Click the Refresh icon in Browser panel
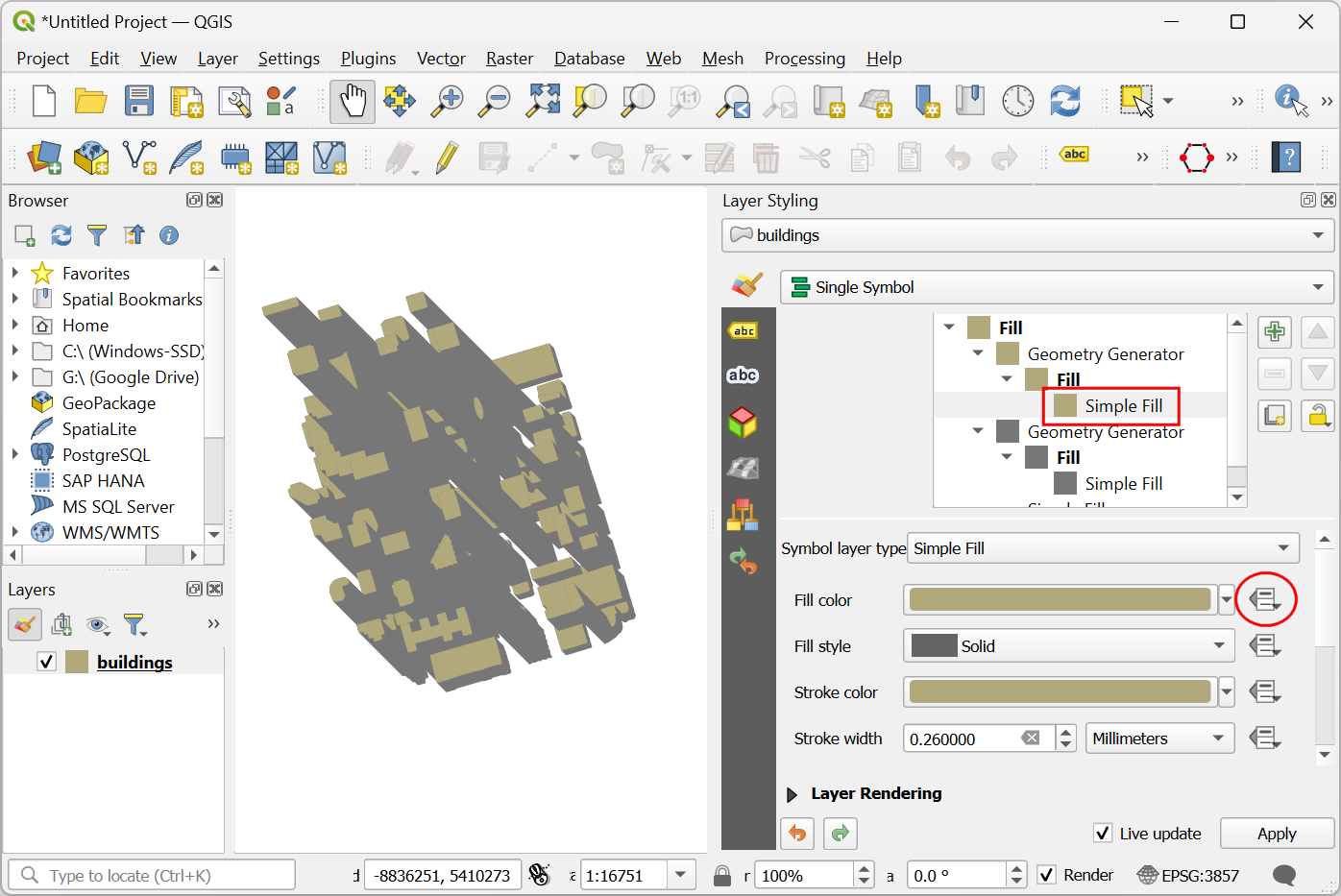 [61, 235]
